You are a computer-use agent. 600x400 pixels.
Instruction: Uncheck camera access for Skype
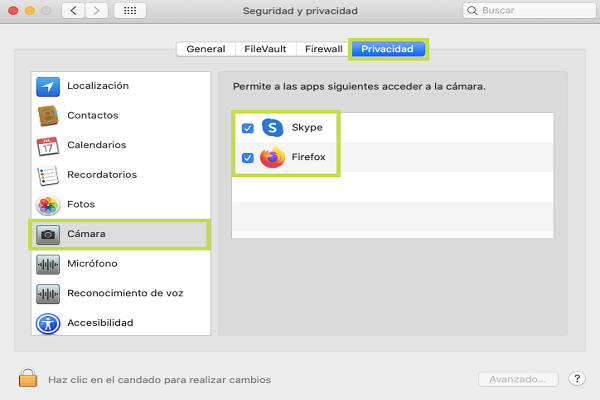(247, 128)
